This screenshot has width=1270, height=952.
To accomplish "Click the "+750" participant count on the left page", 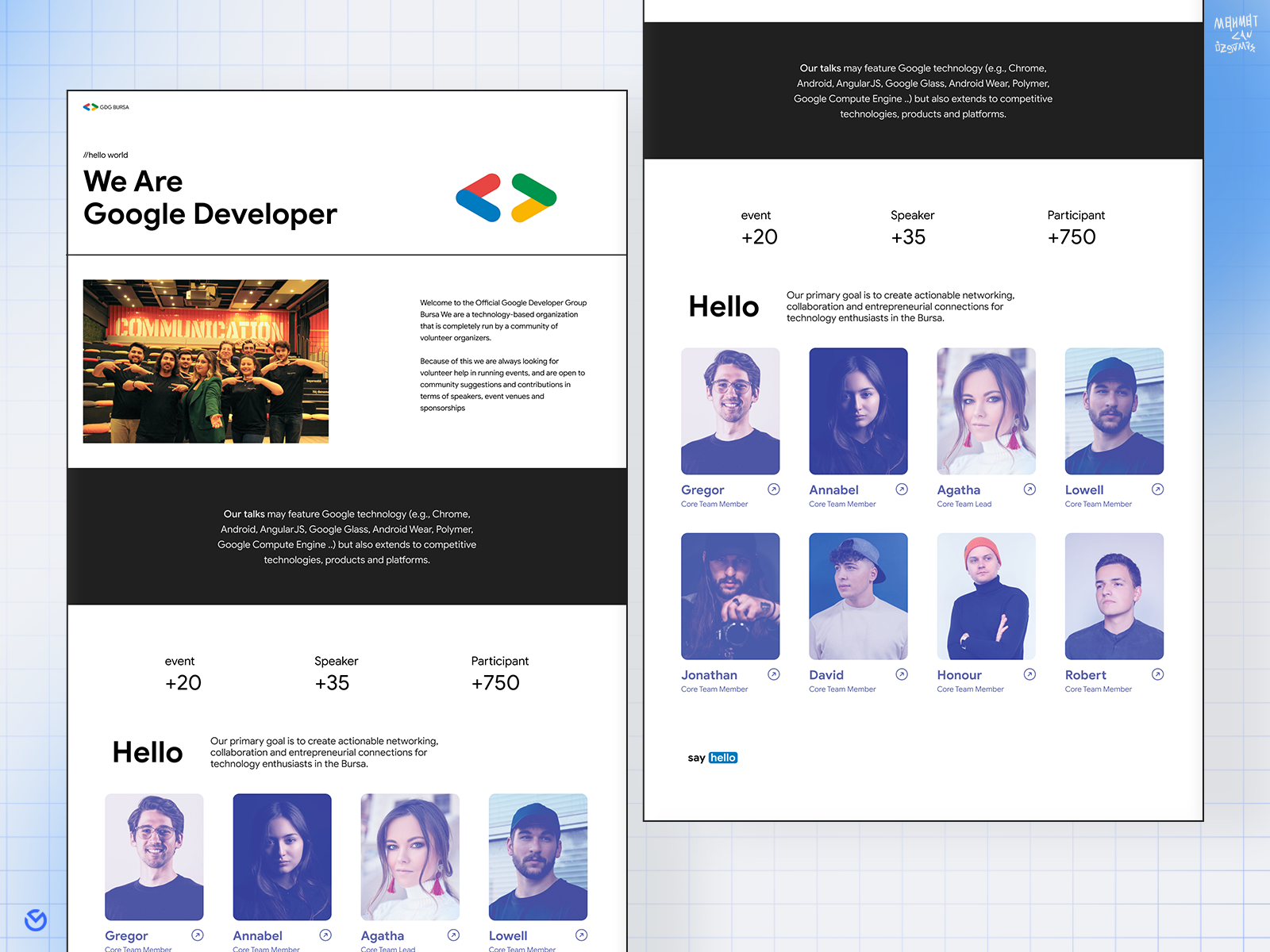I will [x=495, y=683].
